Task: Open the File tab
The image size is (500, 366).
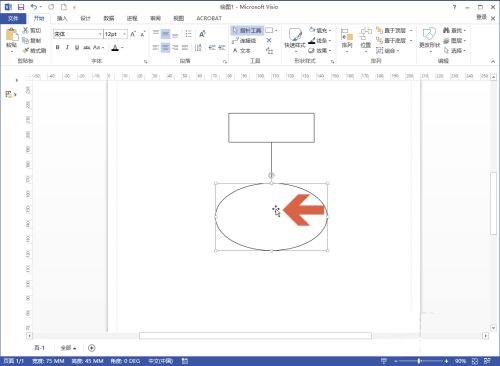Action: (13, 18)
